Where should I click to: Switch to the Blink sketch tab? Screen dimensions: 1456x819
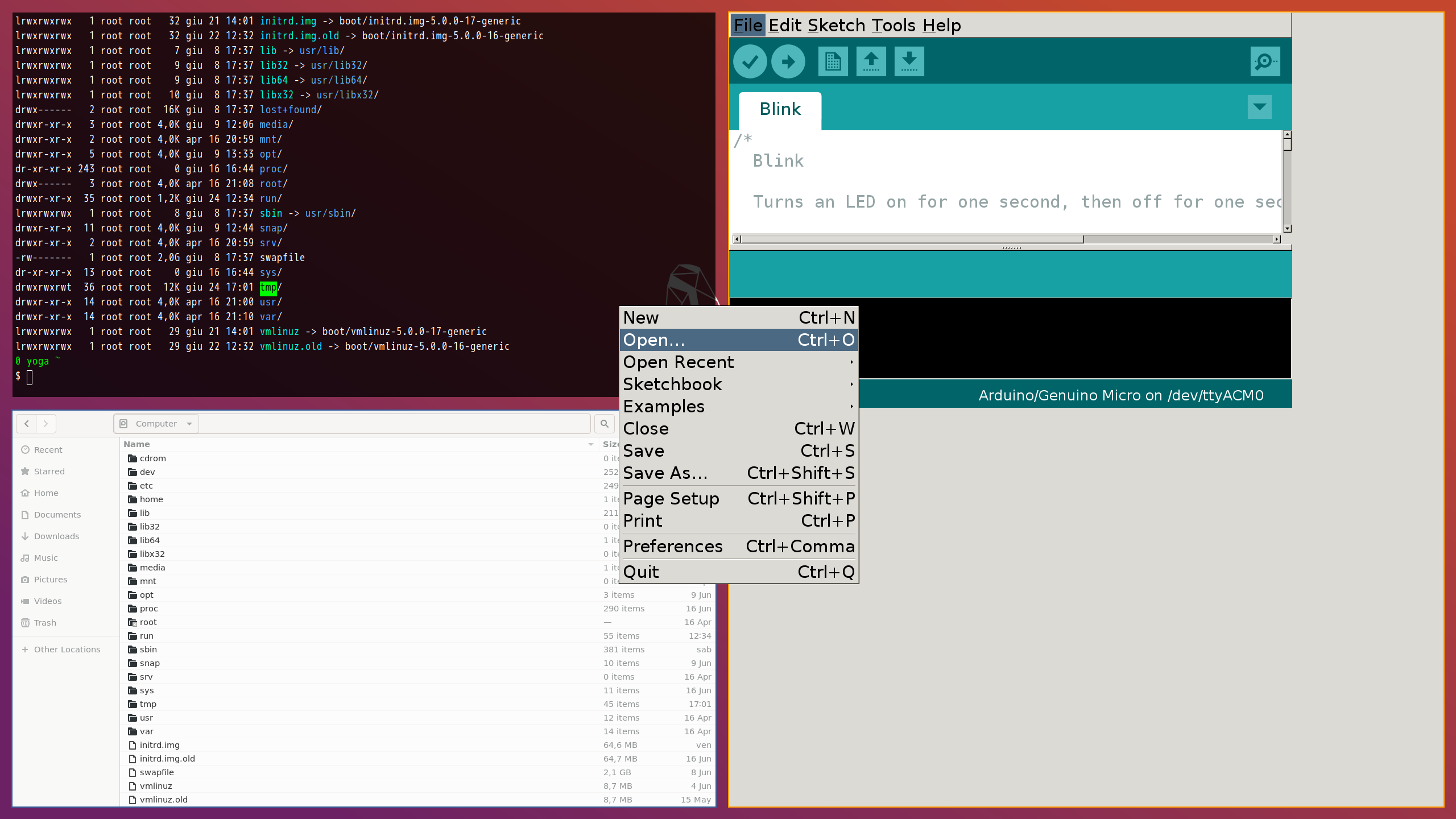(x=780, y=109)
